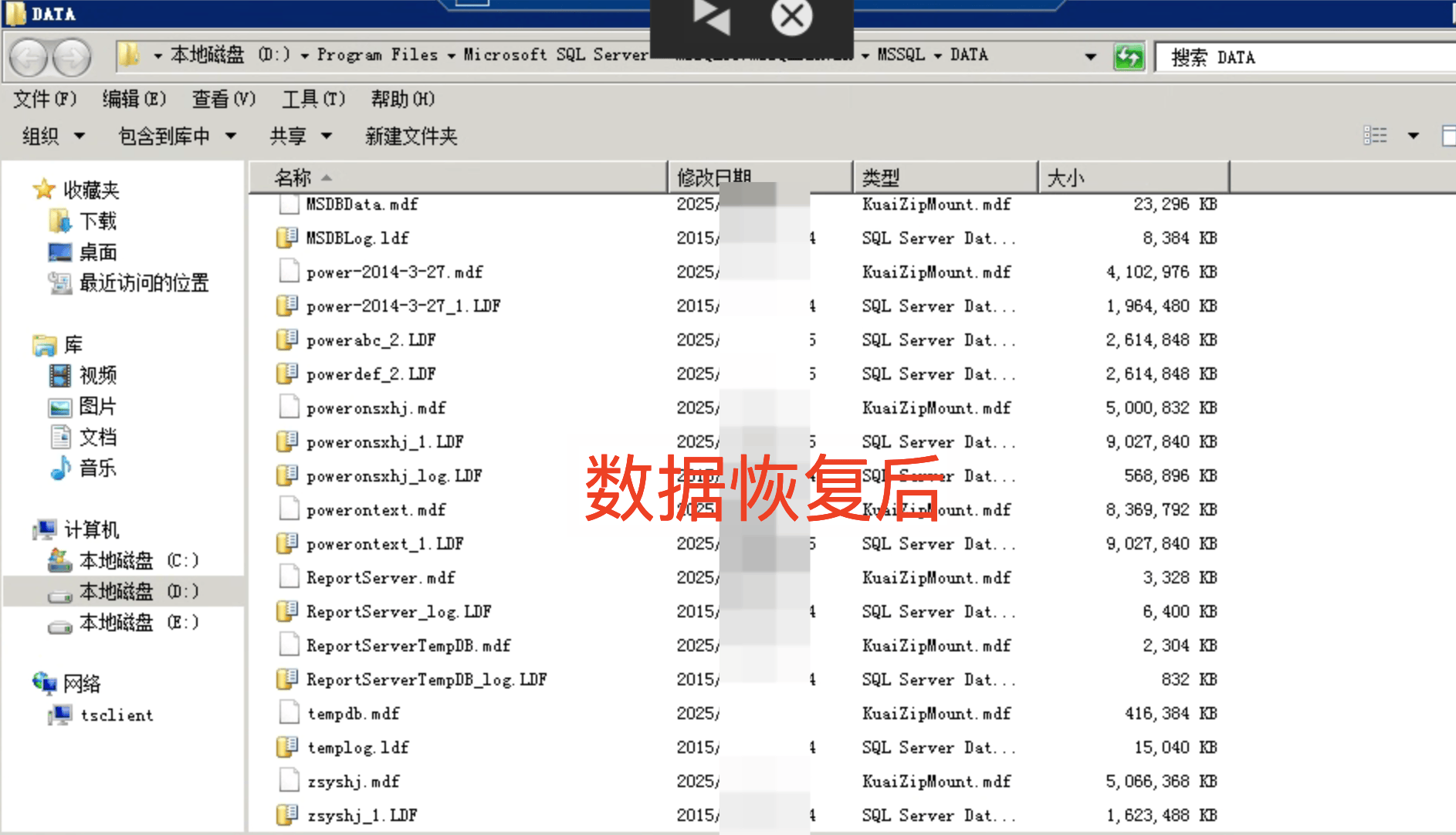Expand the 组织 dropdown
The height and width of the screenshot is (835, 1456).
click(50, 136)
